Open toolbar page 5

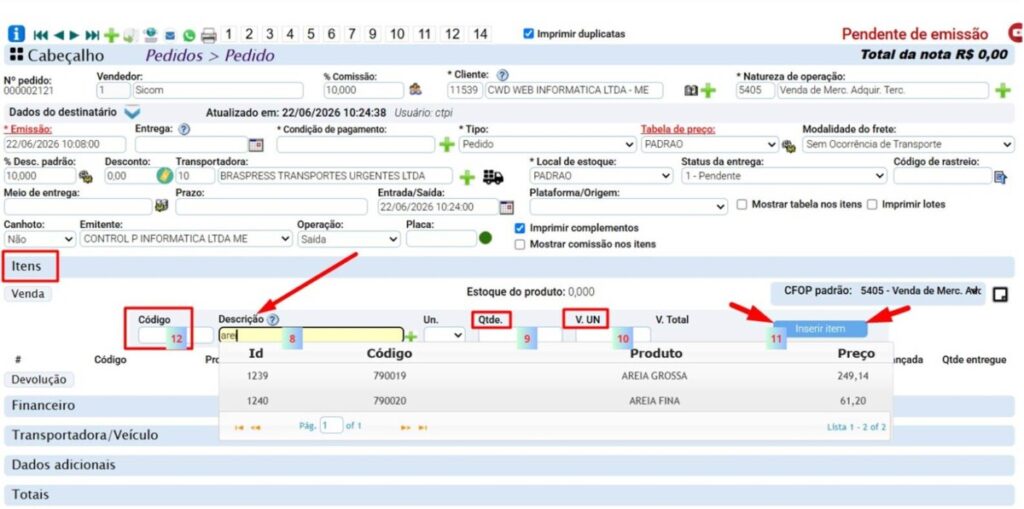[311, 34]
